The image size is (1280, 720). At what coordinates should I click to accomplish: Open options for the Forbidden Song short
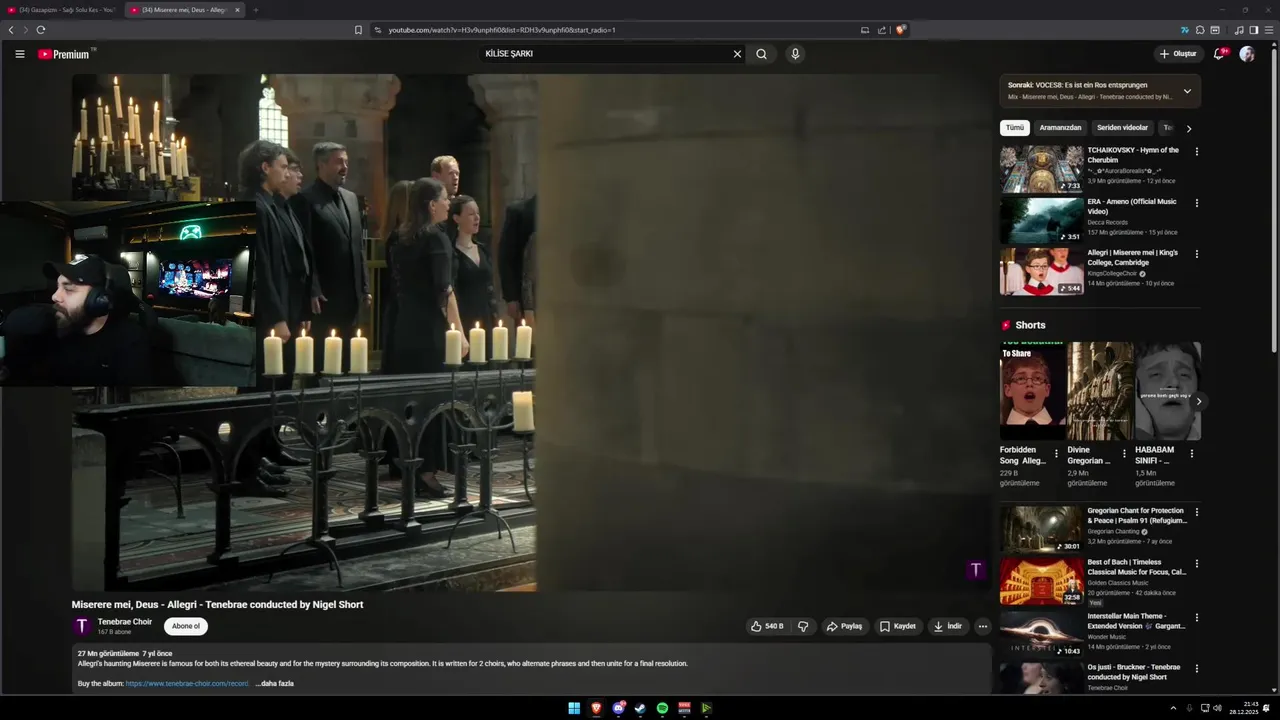coord(1056,453)
